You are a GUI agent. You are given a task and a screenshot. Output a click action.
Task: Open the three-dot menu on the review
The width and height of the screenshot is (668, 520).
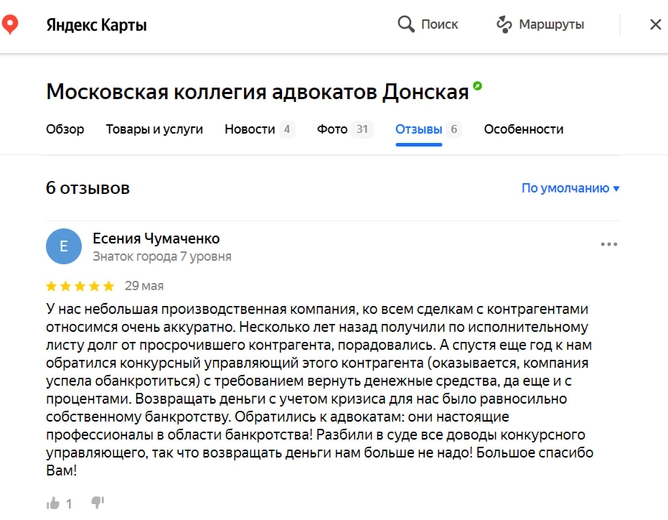[609, 244]
